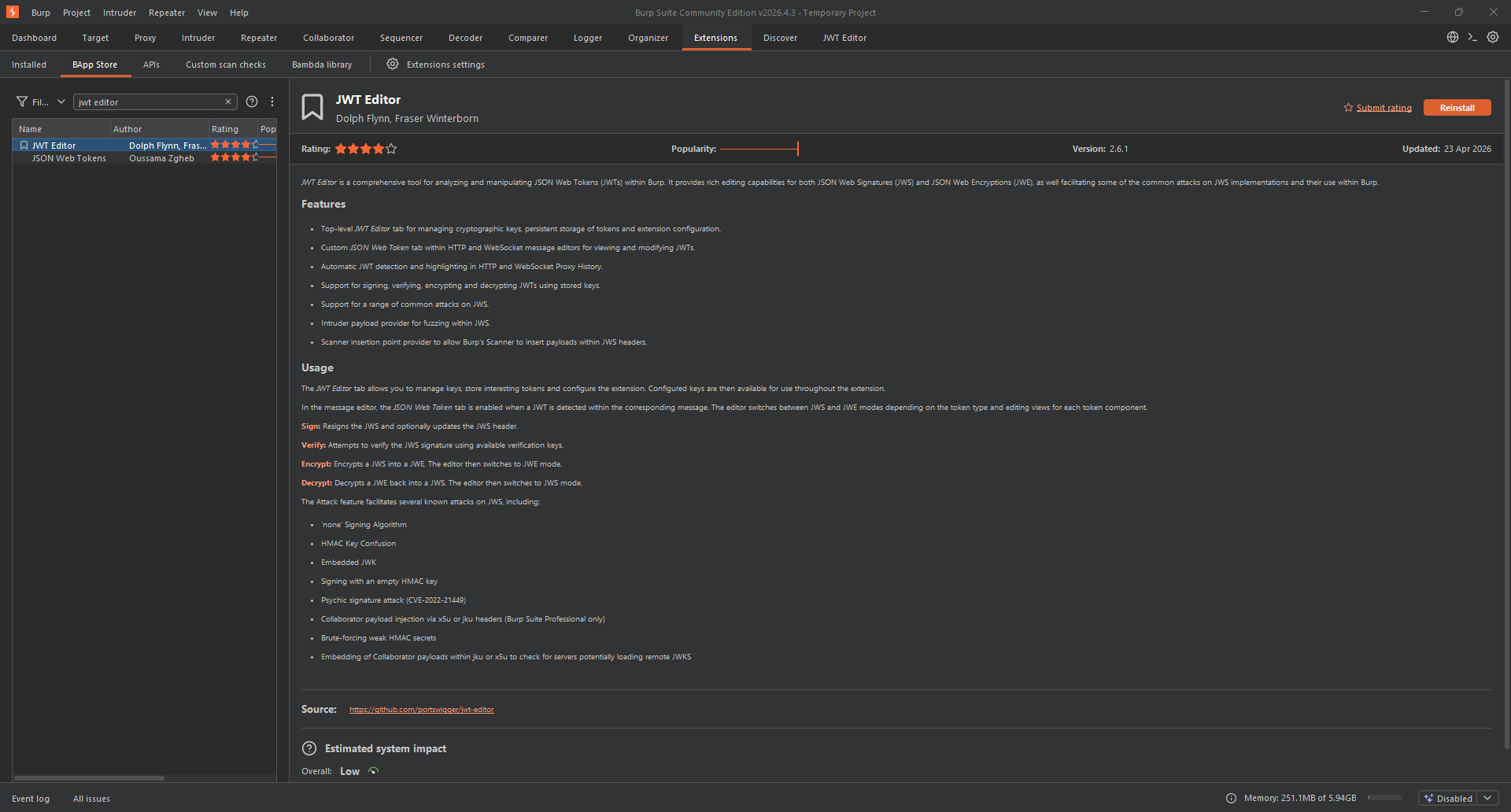Switch to the Target tab

[x=96, y=38]
